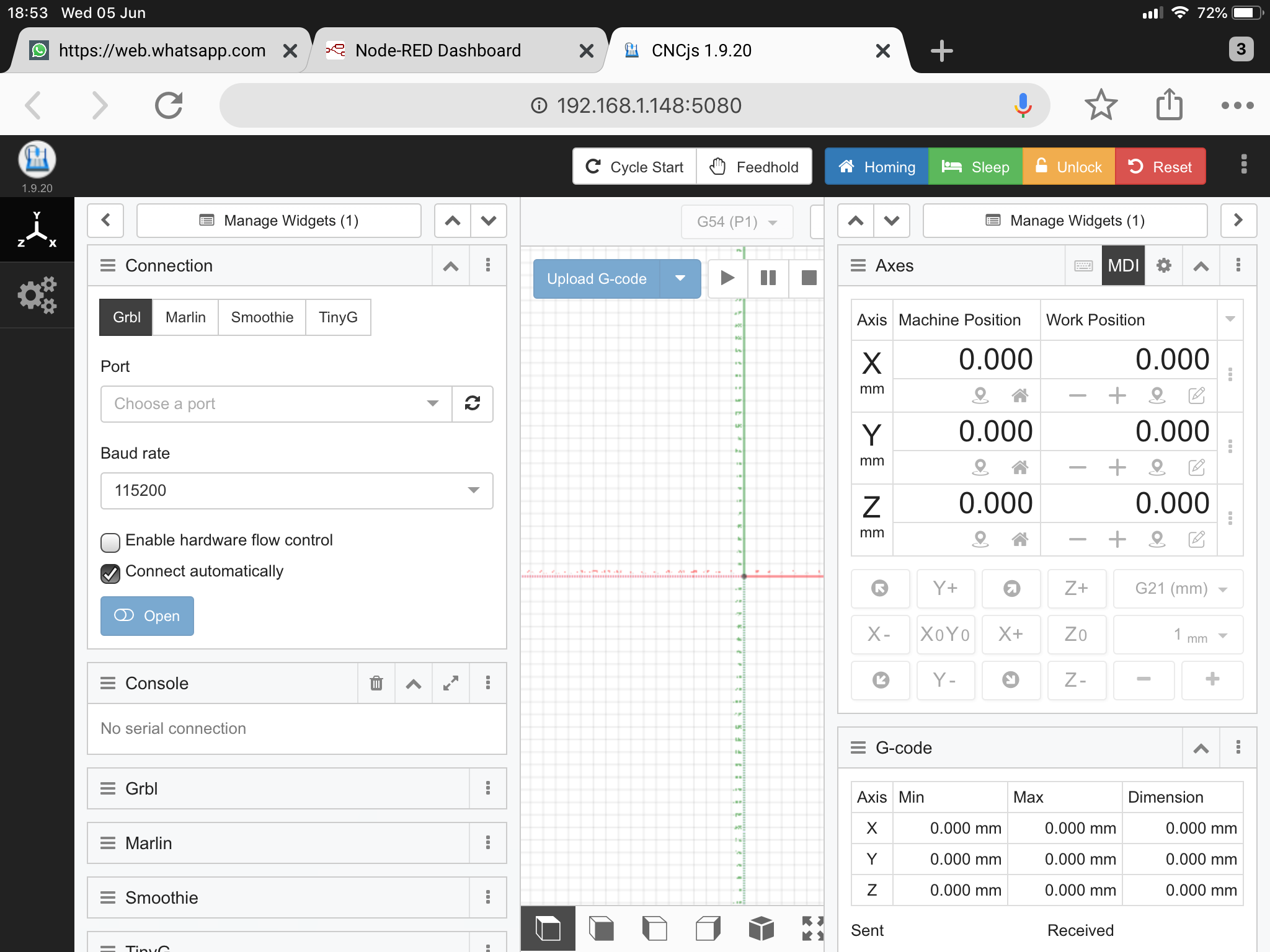Screen dimensions: 1270x952
Task: Click the Unlock button
Action: click(x=1069, y=167)
